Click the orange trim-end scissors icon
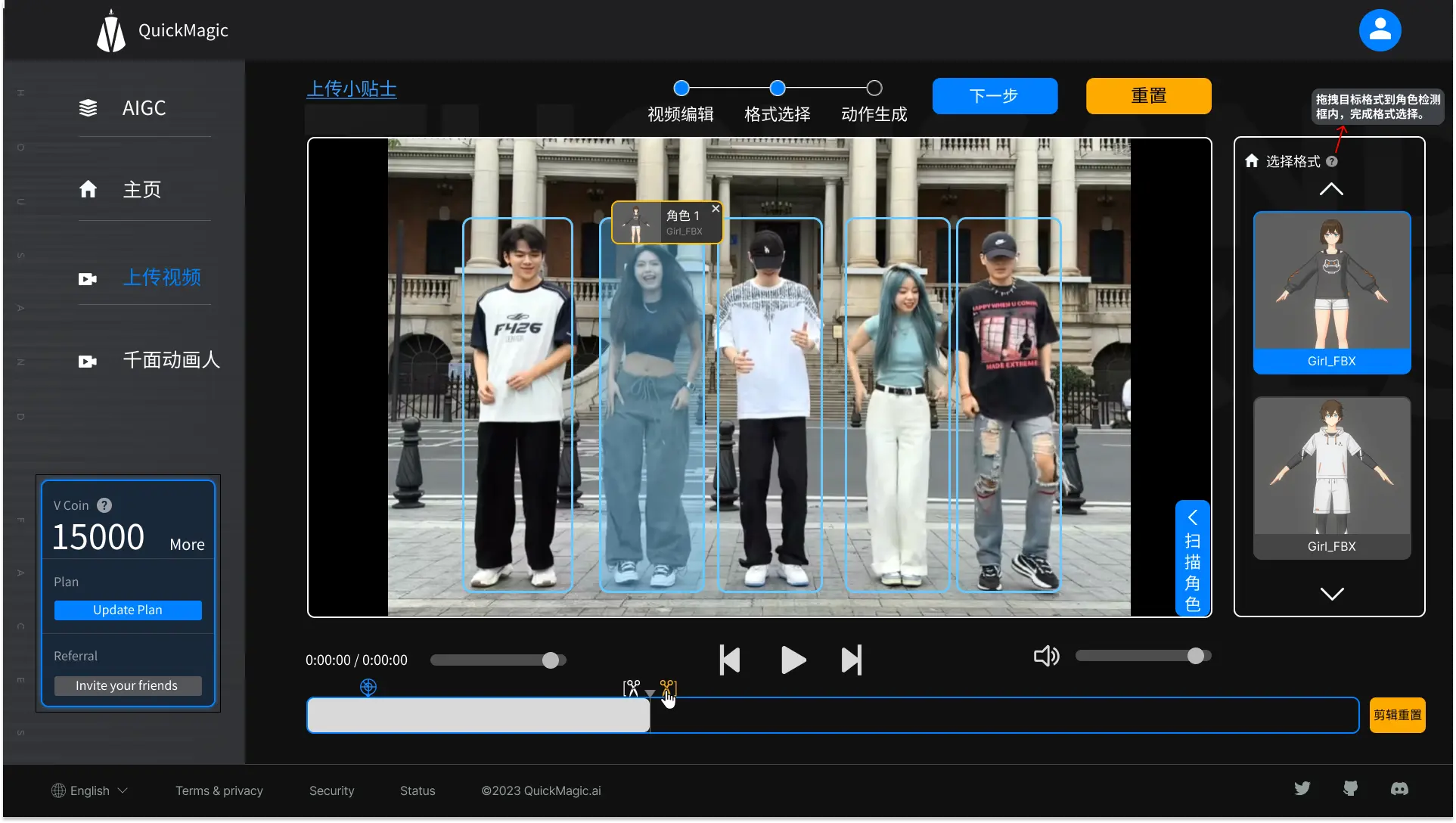The width and height of the screenshot is (1456, 823). click(x=668, y=687)
